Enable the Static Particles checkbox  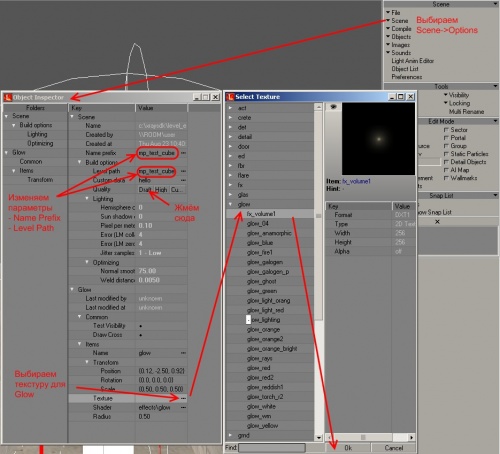click(446, 154)
